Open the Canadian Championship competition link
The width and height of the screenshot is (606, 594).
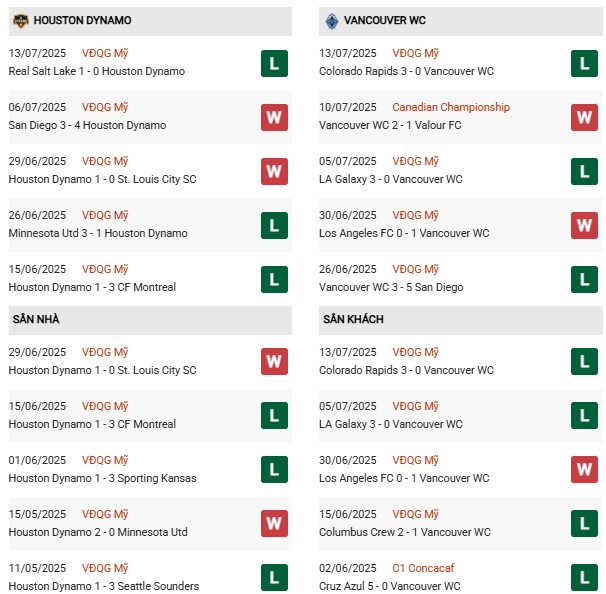coord(450,107)
